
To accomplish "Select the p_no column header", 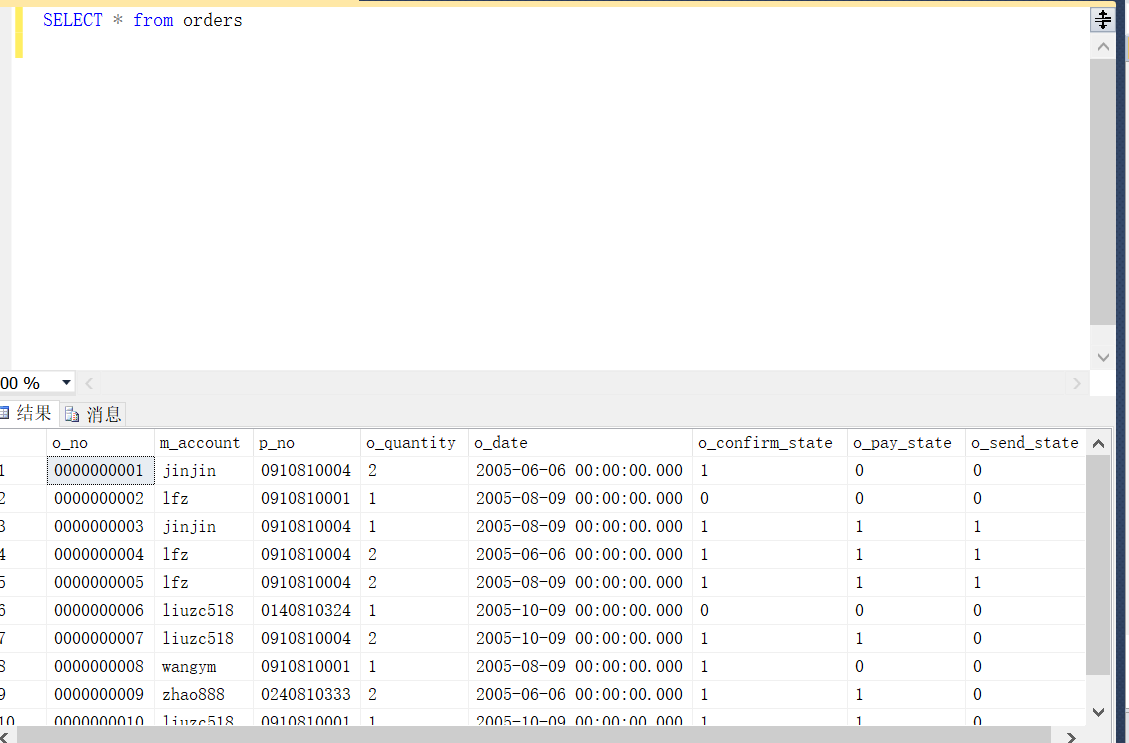I will click(307, 443).
